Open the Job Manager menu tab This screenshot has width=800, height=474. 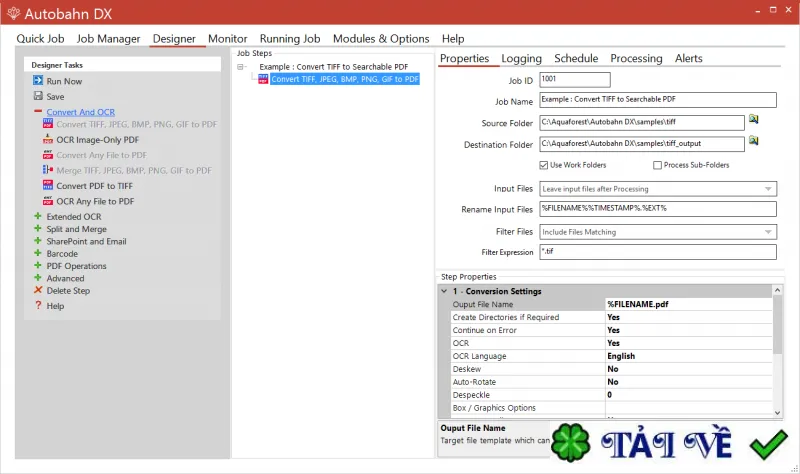point(108,39)
